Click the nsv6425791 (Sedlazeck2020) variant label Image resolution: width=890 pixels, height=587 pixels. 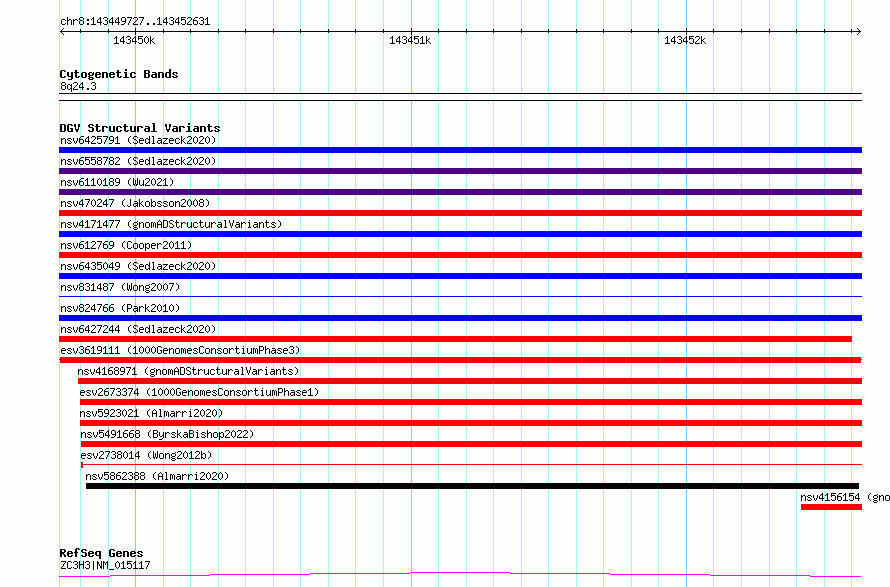(138, 140)
